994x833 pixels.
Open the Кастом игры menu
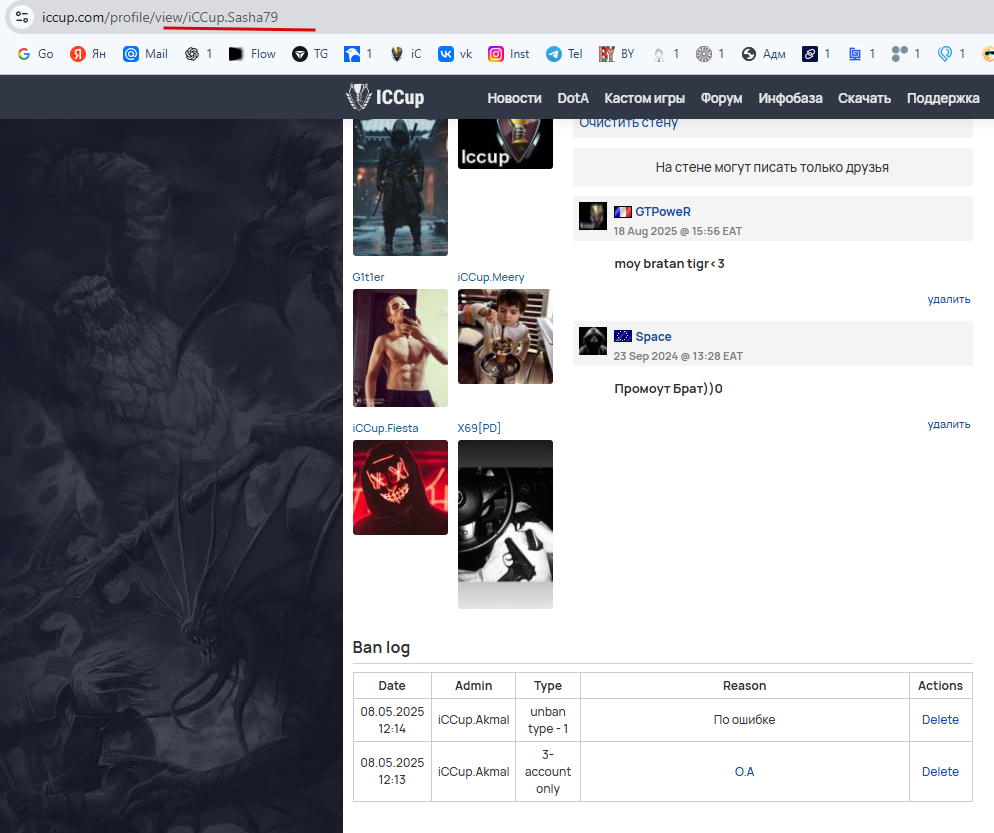tap(644, 98)
